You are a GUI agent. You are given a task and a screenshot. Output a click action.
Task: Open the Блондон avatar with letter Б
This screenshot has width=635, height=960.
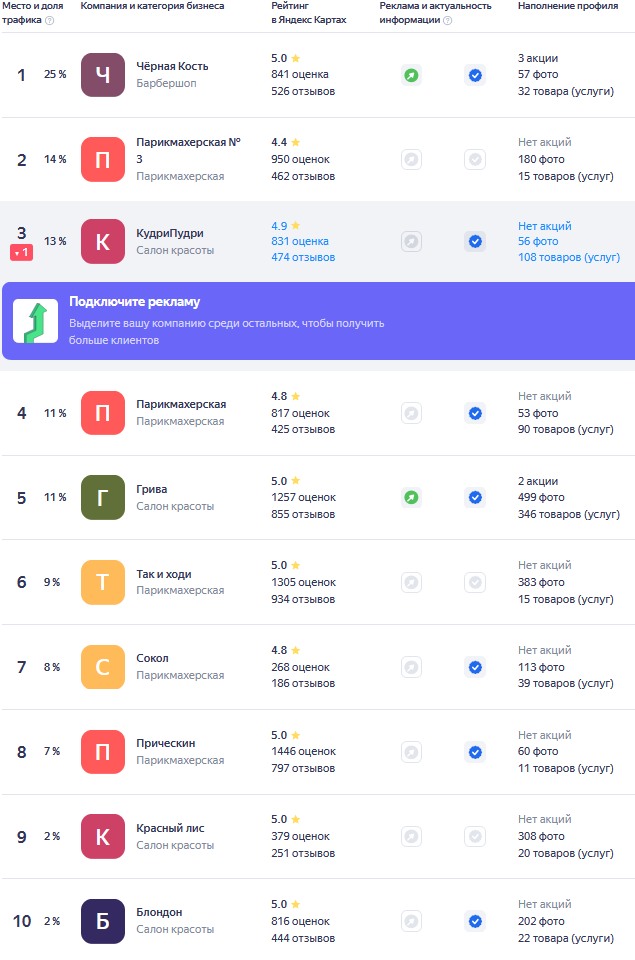coord(103,921)
